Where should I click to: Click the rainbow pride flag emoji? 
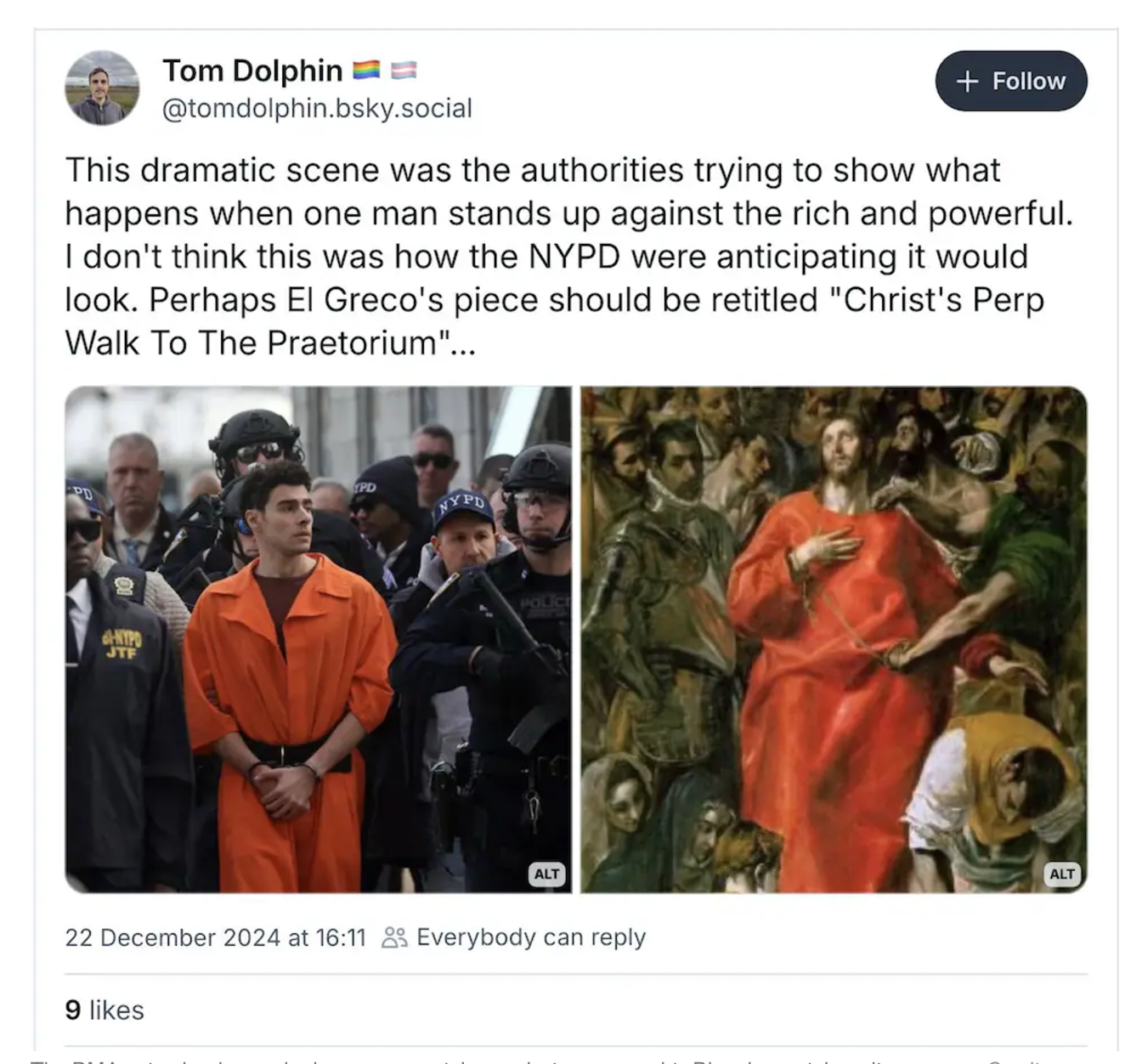pos(366,70)
